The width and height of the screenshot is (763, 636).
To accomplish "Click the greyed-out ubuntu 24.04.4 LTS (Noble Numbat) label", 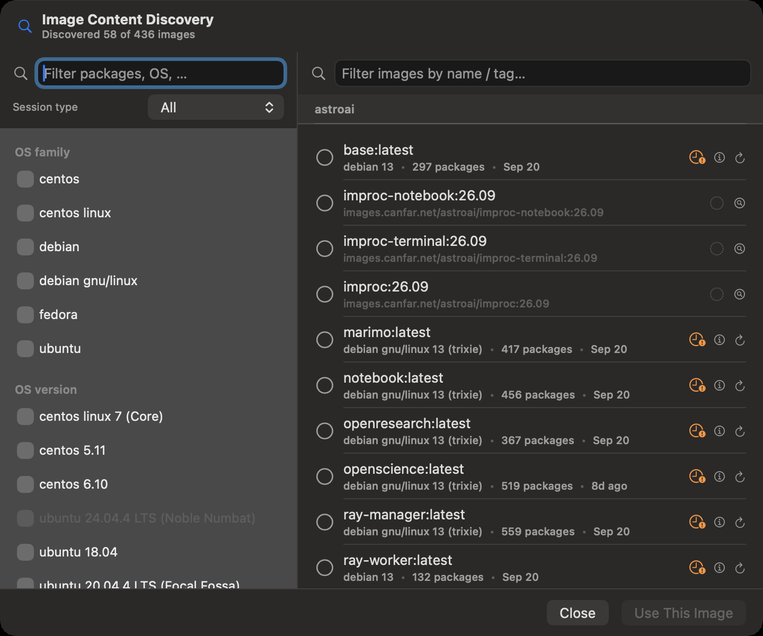I will coord(147,518).
